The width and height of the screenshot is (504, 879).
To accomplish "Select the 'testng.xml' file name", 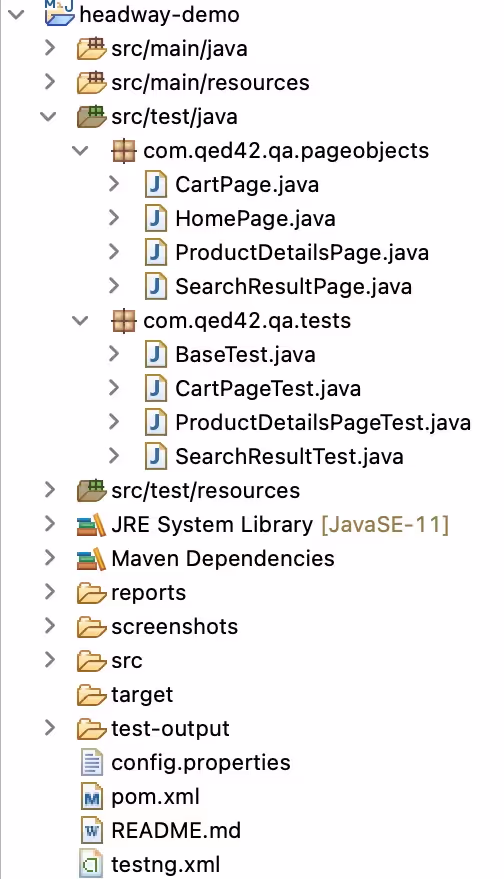I will (166, 865).
